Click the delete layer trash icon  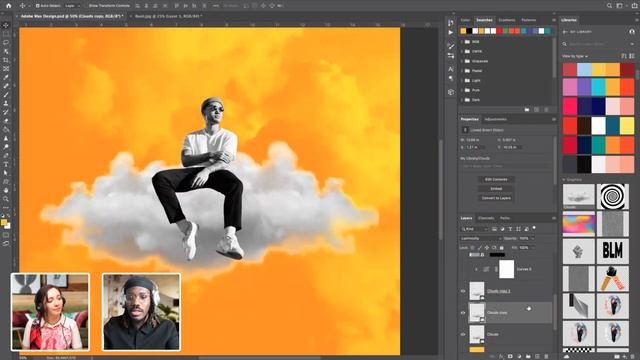click(546, 356)
